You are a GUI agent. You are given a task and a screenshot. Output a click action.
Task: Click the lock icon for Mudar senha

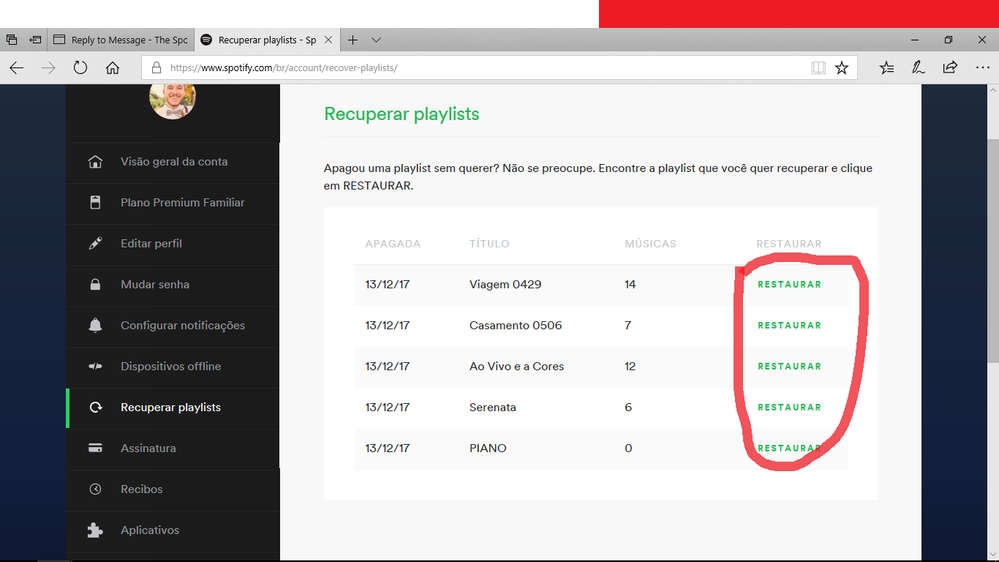(95, 284)
